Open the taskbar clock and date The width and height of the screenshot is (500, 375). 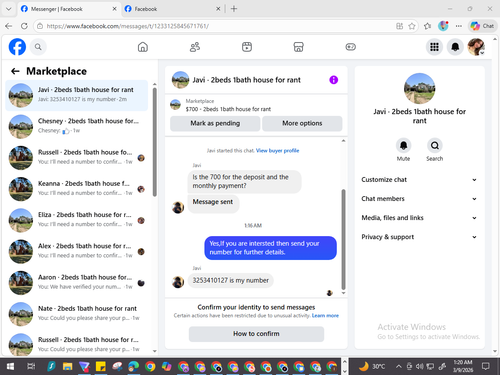point(463,366)
